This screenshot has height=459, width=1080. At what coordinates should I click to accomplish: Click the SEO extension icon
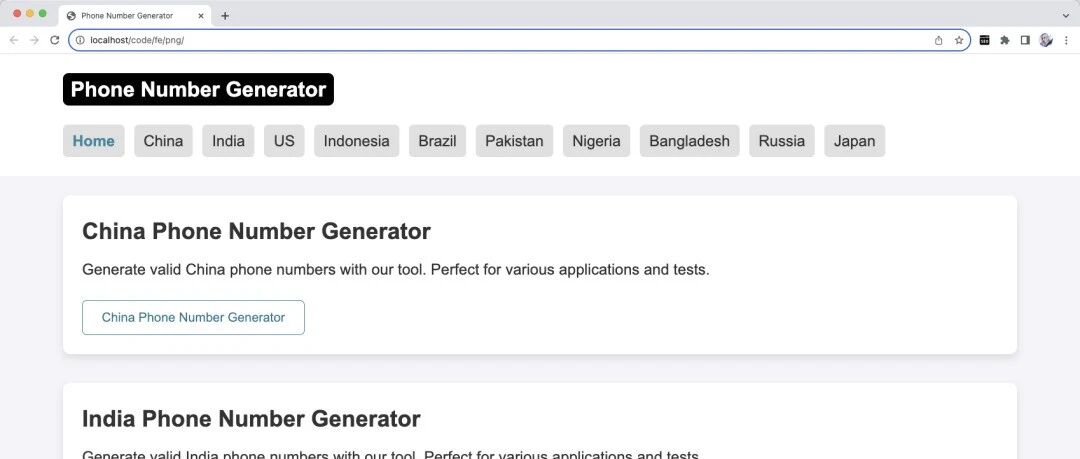(984, 40)
